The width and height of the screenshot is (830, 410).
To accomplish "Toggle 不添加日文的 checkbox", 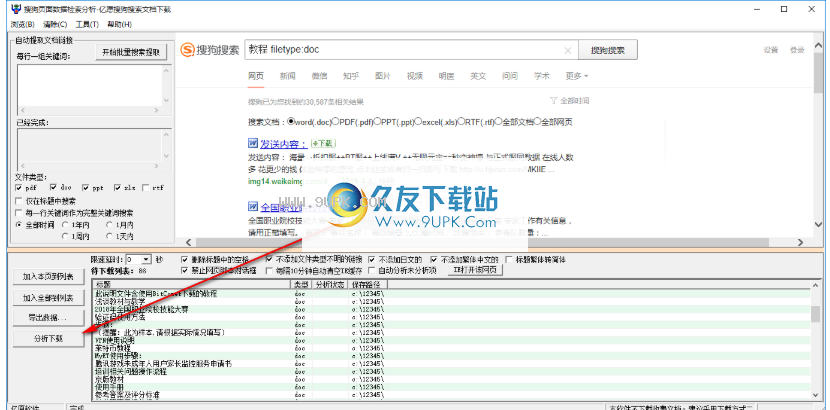I will pos(372,260).
